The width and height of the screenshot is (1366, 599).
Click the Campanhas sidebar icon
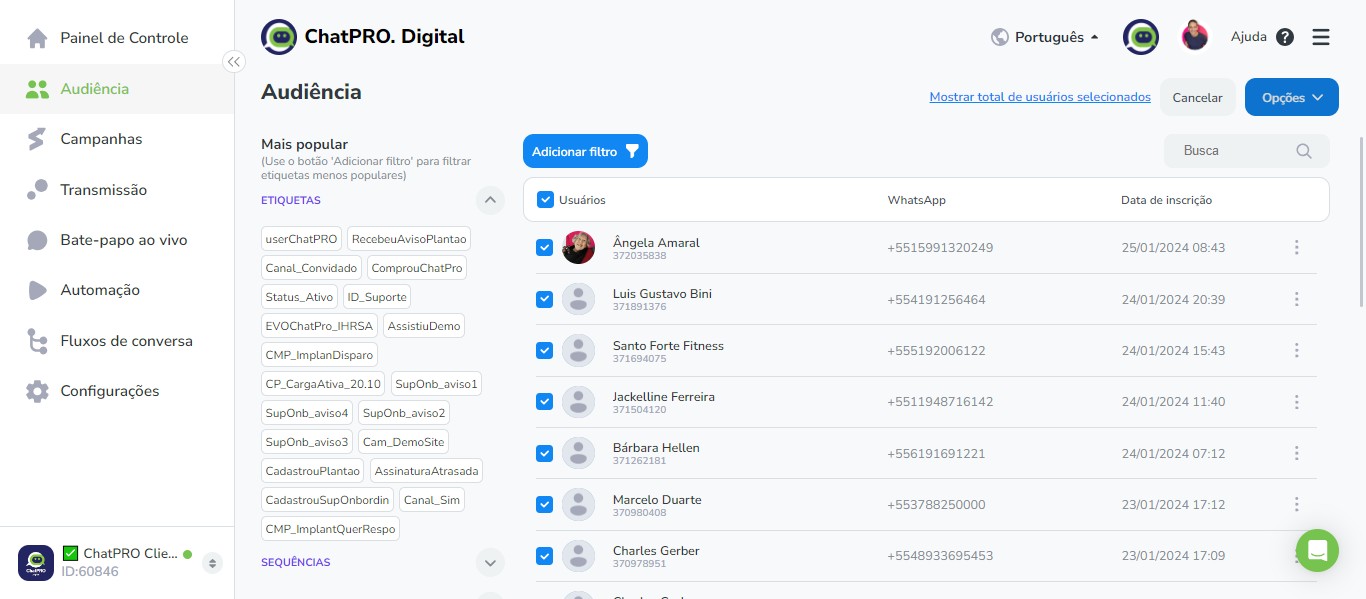(37, 139)
